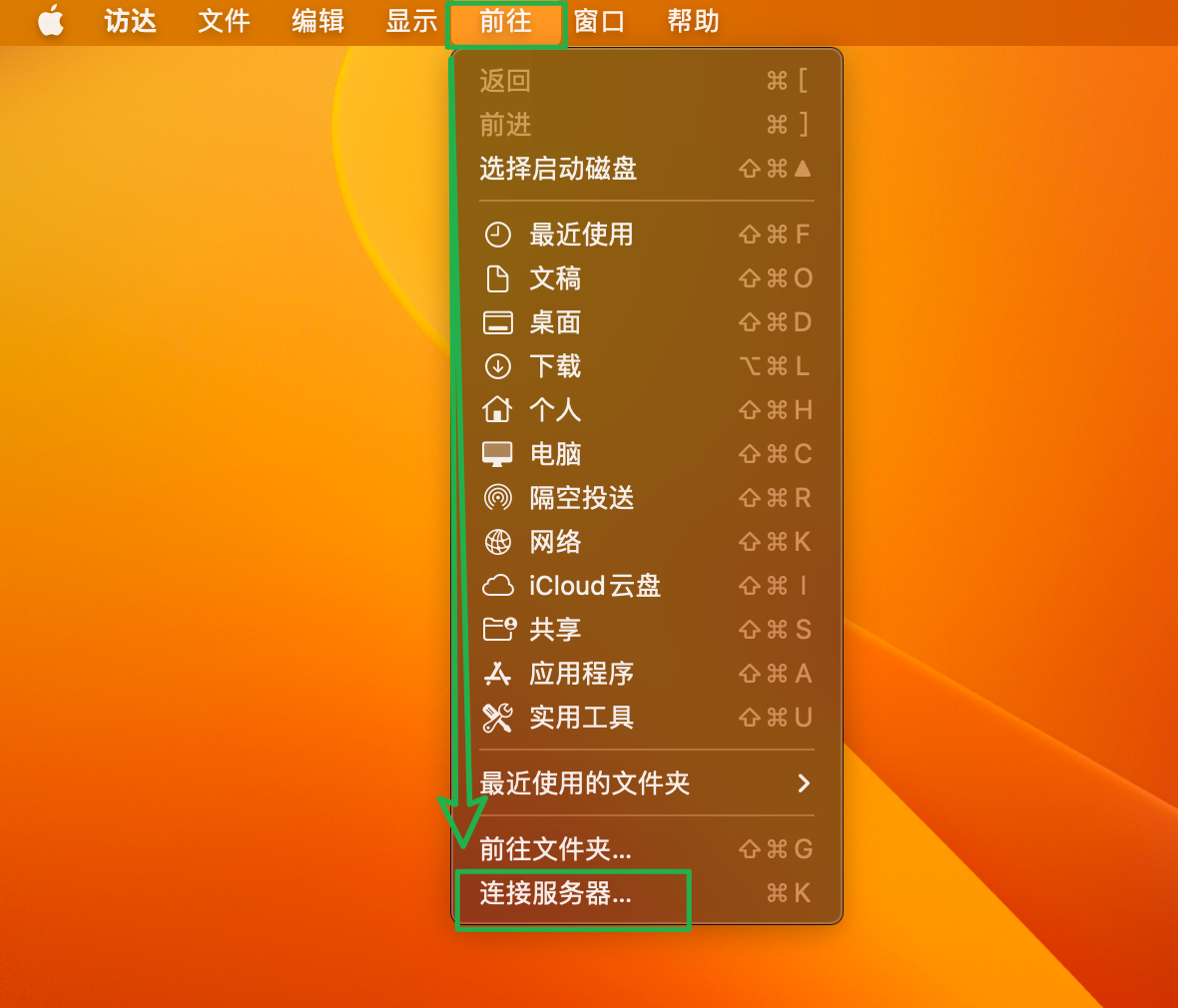The height and width of the screenshot is (1008, 1178).
Task: Select 共享 menu entry
Action: coord(646,630)
